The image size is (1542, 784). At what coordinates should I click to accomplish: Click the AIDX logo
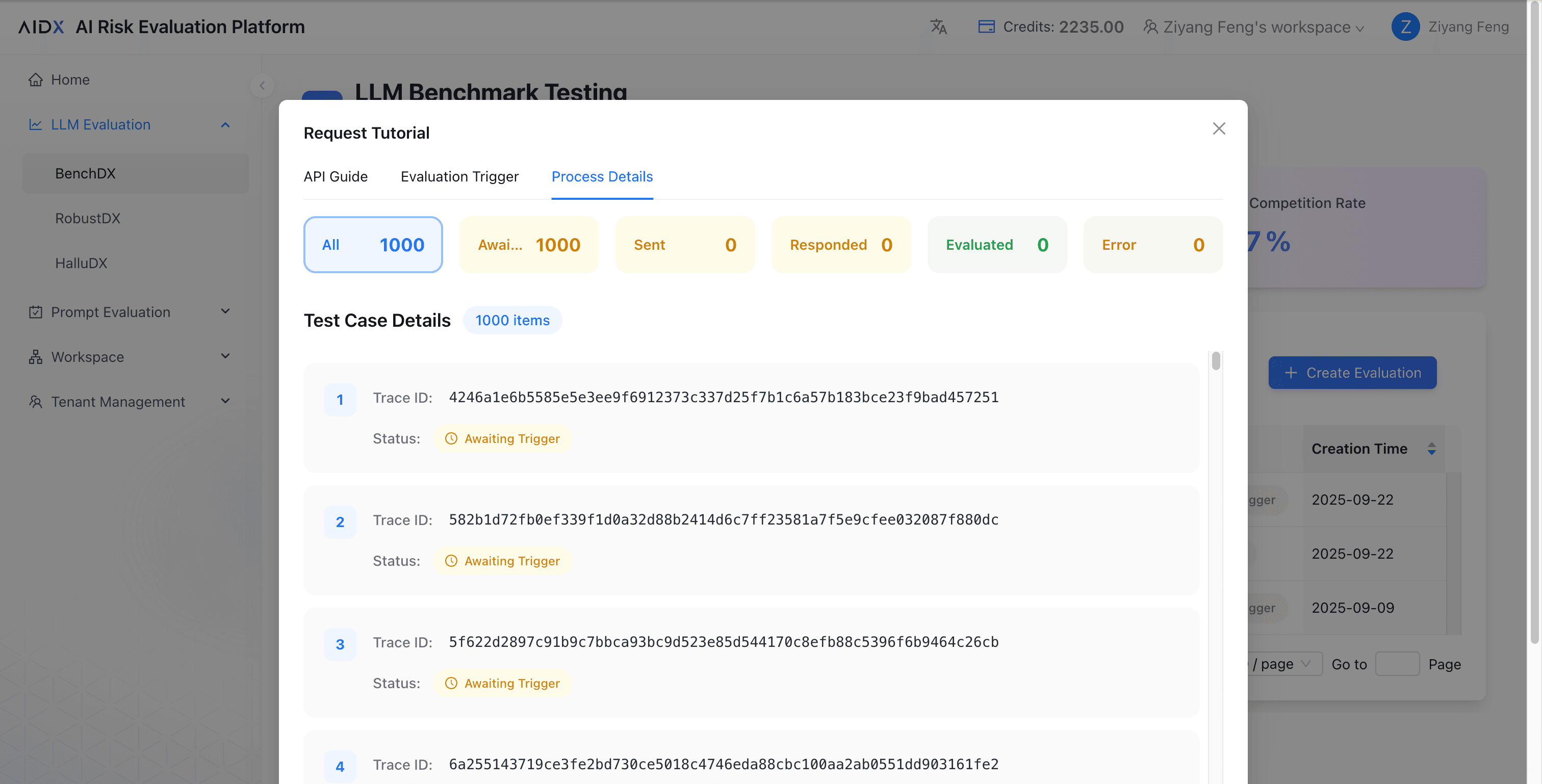[x=41, y=27]
